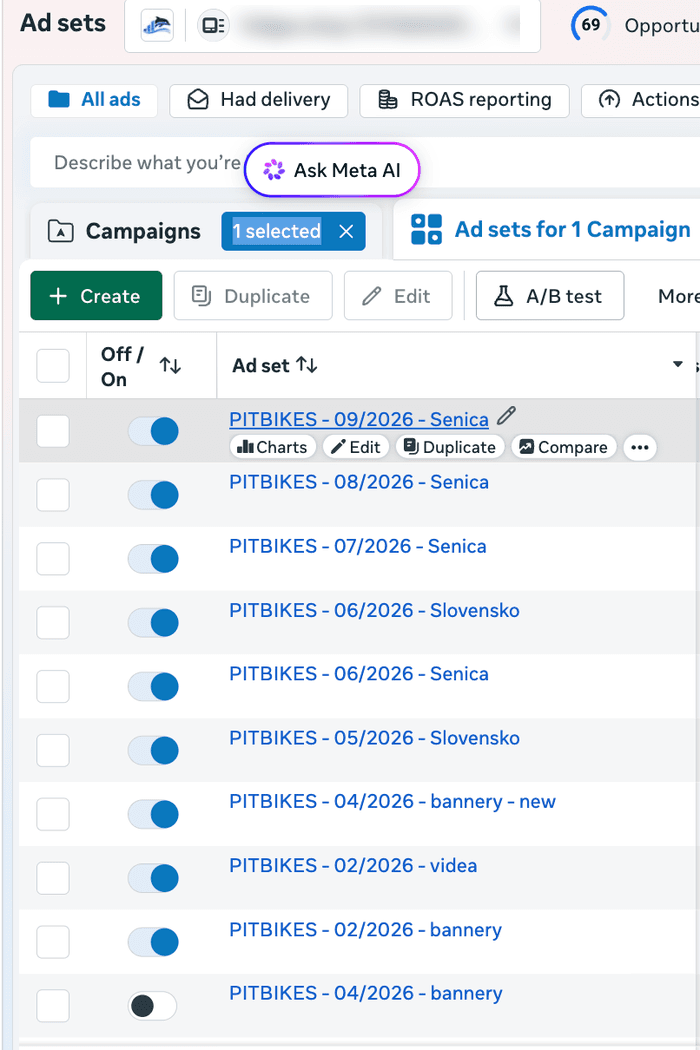Image resolution: width=700 pixels, height=1050 pixels.
Task: Turn off PITBIKES 09/2026 Senica toggle
Action: 153,431
